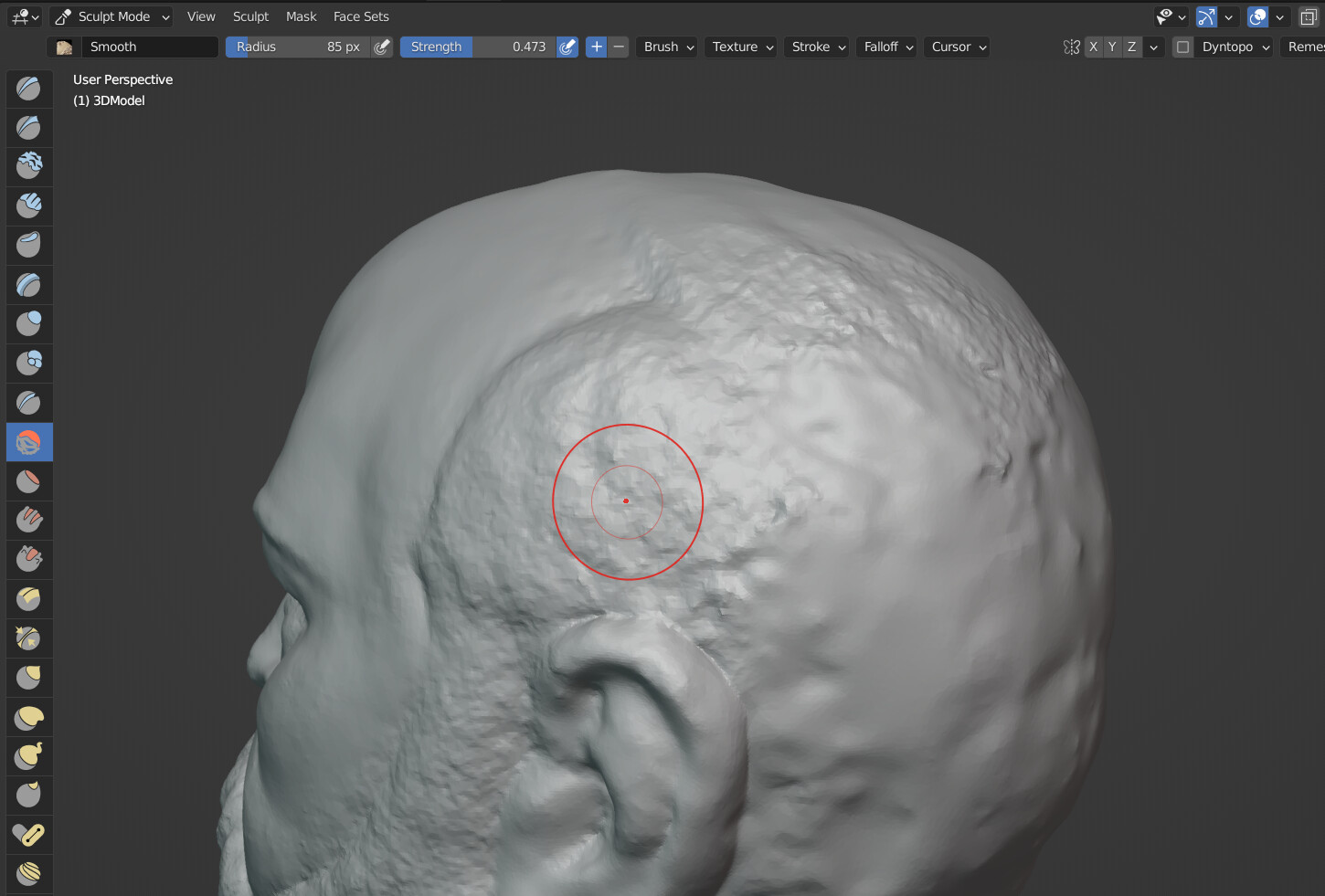Toggle pressure sensitivity for Strength
The width and height of the screenshot is (1325, 896).
click(x=567, y=47)
